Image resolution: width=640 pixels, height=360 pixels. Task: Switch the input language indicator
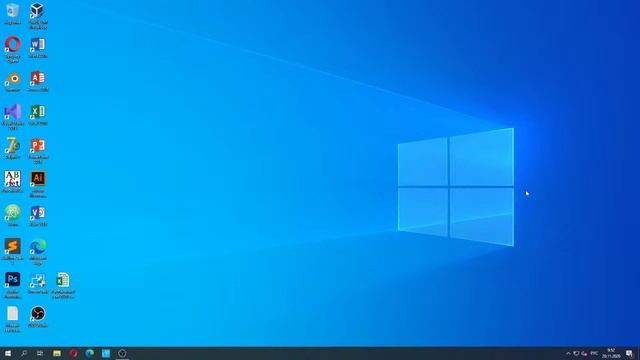pos(594,353)
